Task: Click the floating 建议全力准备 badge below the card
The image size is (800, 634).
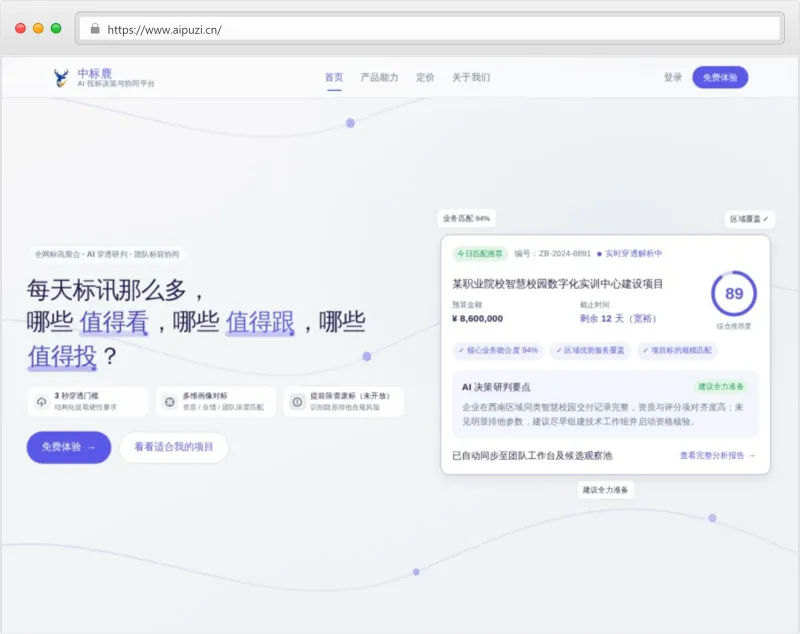Action: tap(605, 490)
